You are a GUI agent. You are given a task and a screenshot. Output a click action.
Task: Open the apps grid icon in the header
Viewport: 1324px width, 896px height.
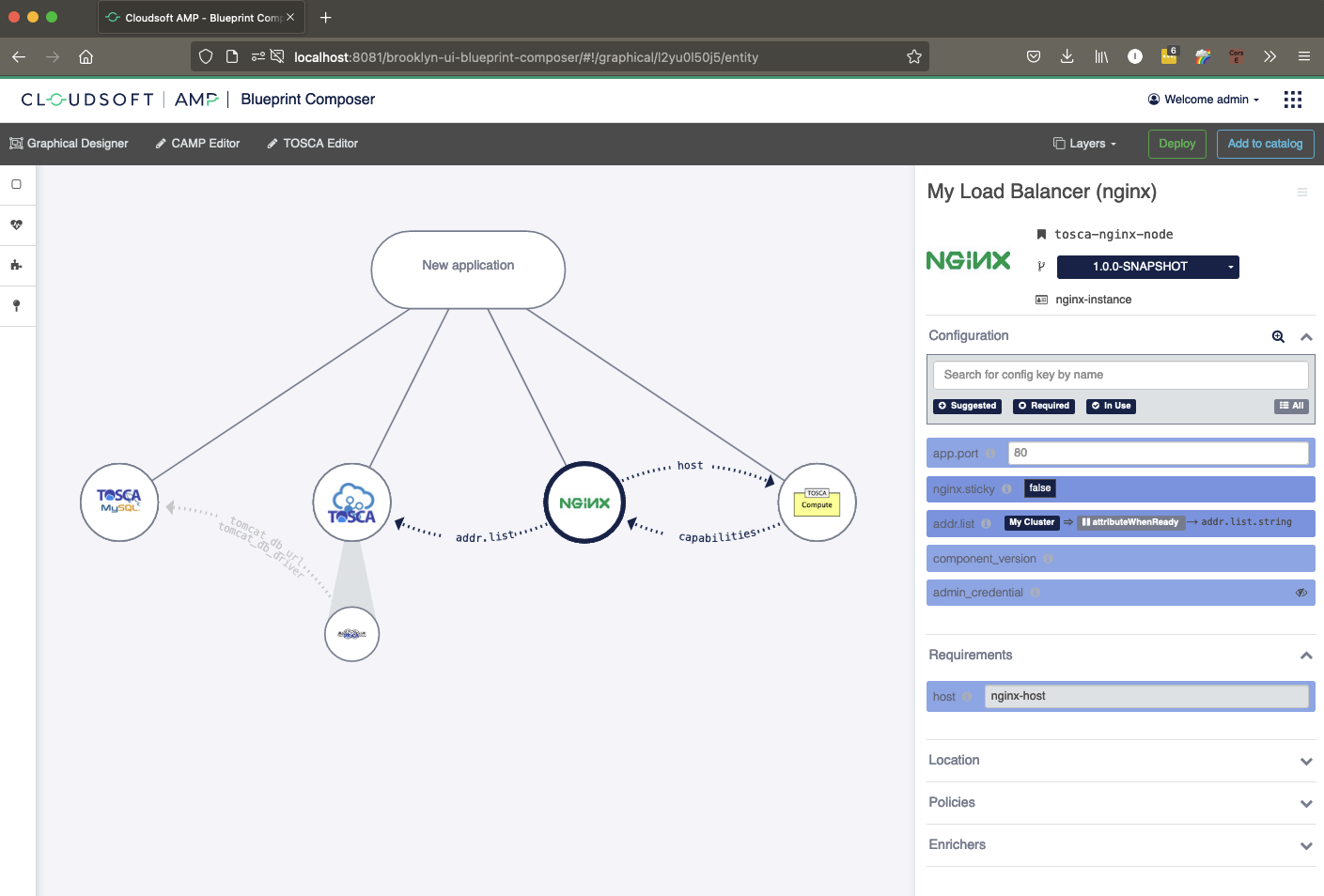coord(1293,100)
